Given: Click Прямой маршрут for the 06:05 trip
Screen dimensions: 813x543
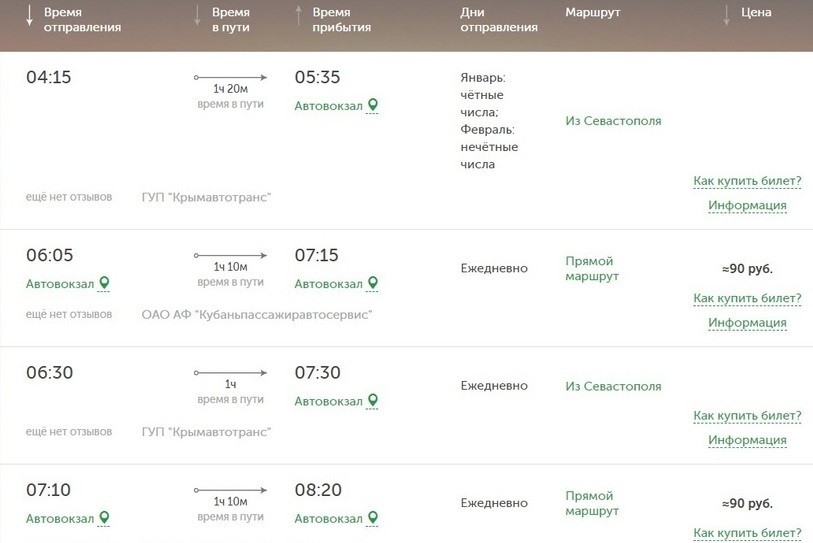Looking at the screenshot, I should coord(592,268).
